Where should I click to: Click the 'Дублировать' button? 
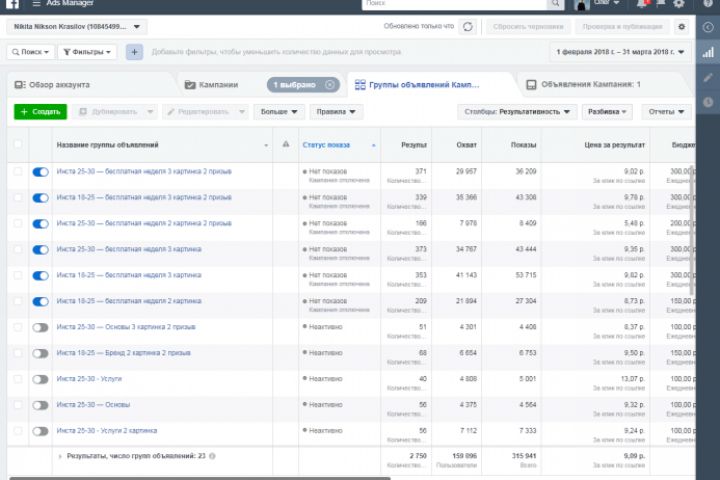[x=114, y=112]
